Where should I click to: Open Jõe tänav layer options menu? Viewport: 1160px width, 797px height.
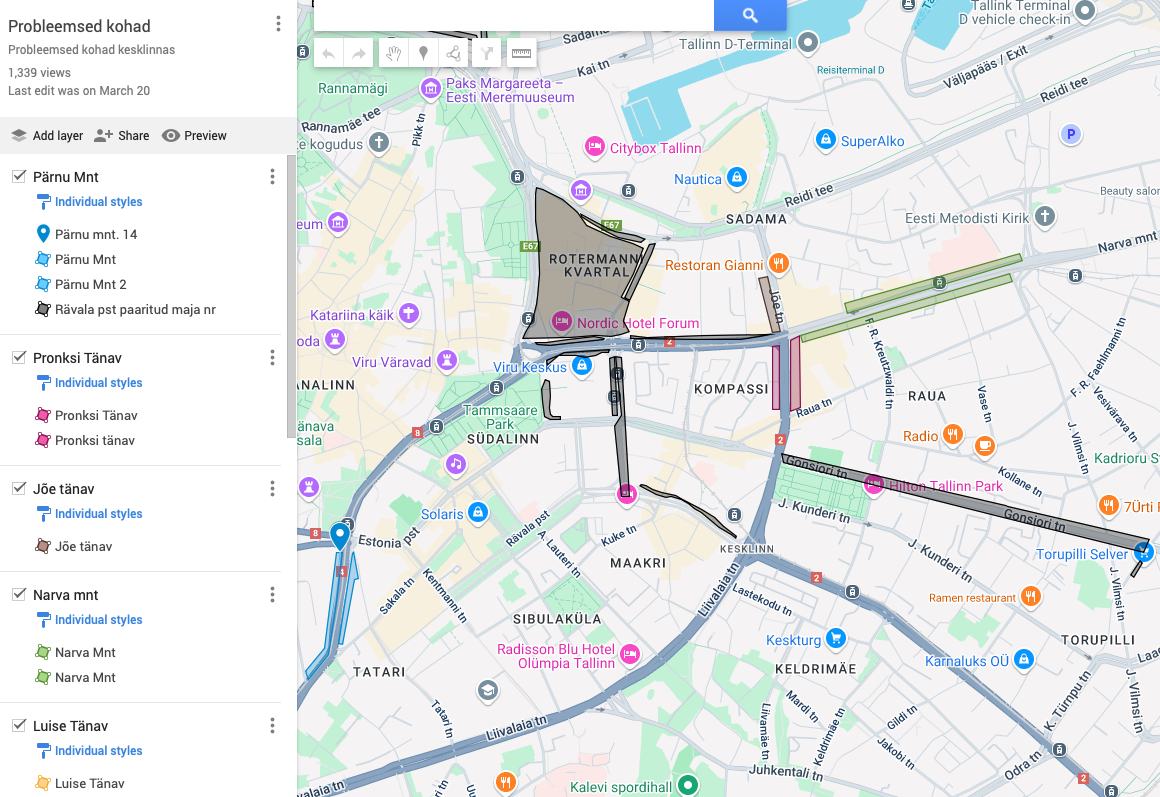[272, 488]
